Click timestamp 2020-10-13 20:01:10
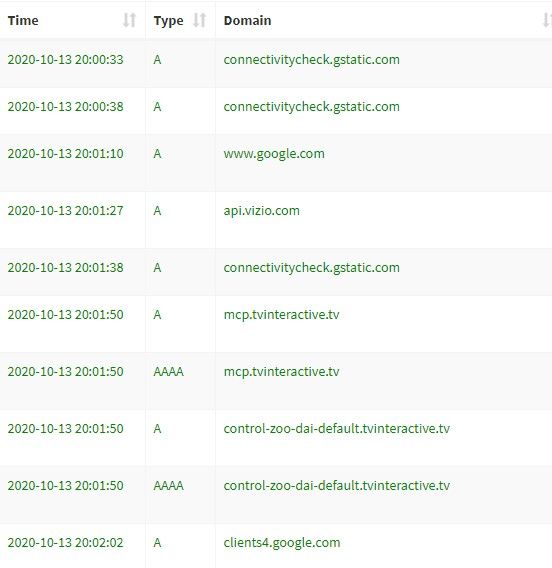Viewport: 552px width, 568px height. (66, 154)
